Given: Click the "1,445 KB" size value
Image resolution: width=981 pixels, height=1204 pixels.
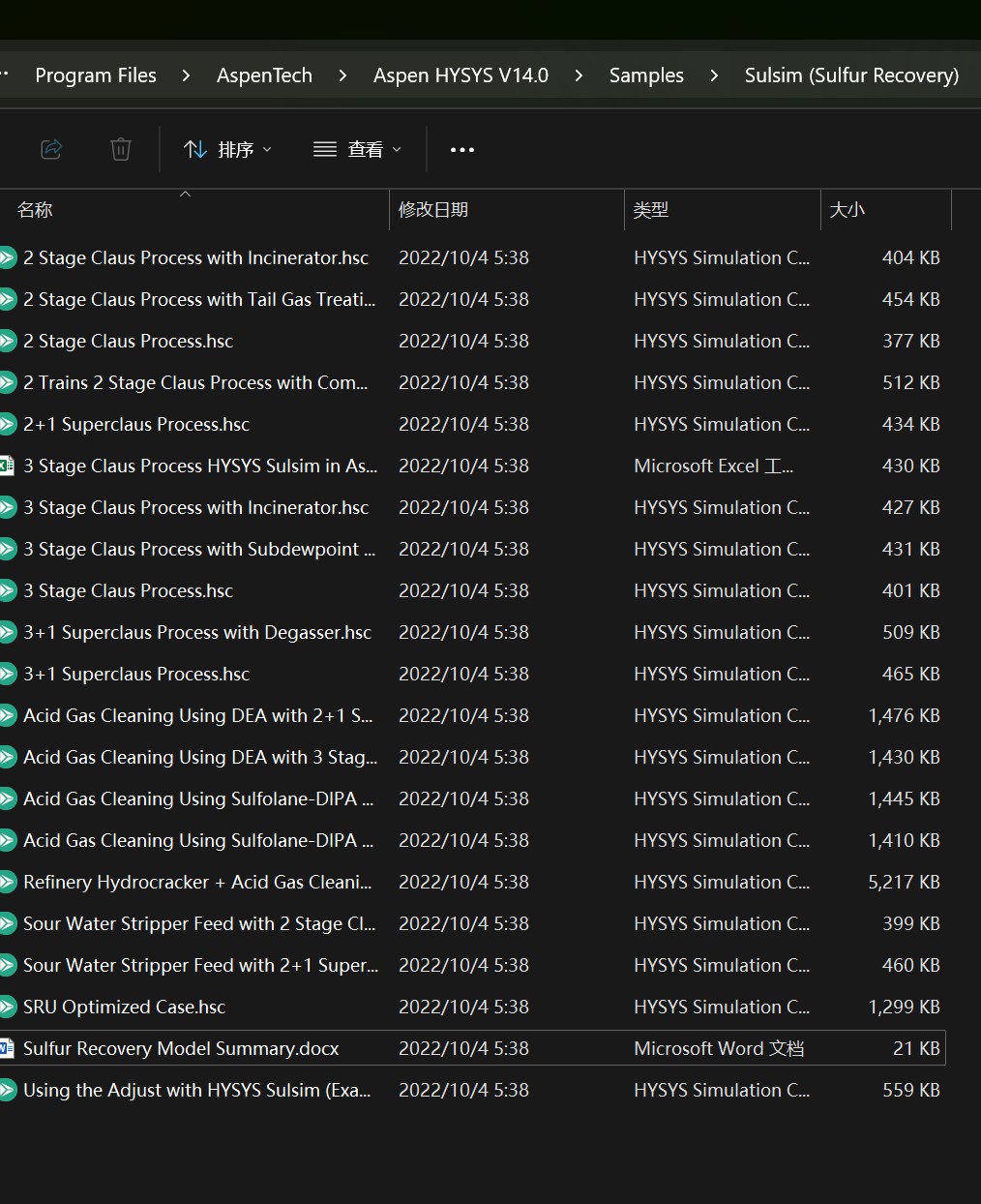Looking at the screenshot, I should (904, 798).
